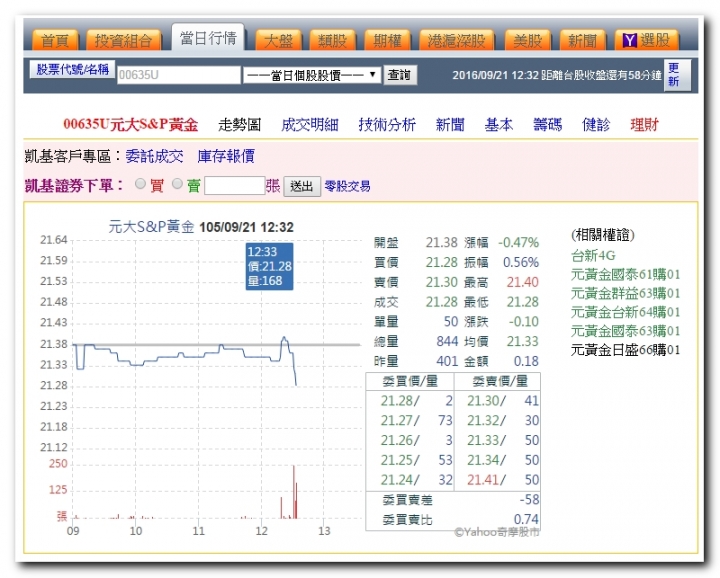Open the 委託成交 order link

click(155, 156)
